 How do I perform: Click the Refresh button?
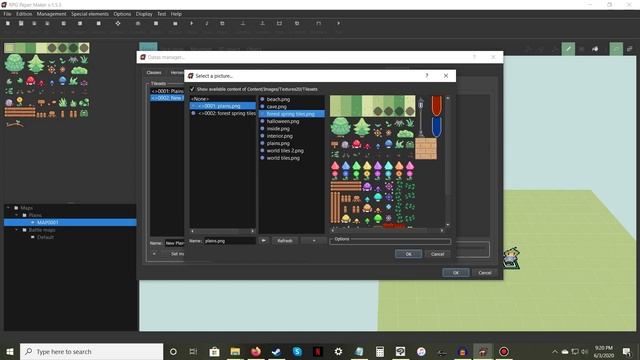pyautogui.click(x=285, y=241)
